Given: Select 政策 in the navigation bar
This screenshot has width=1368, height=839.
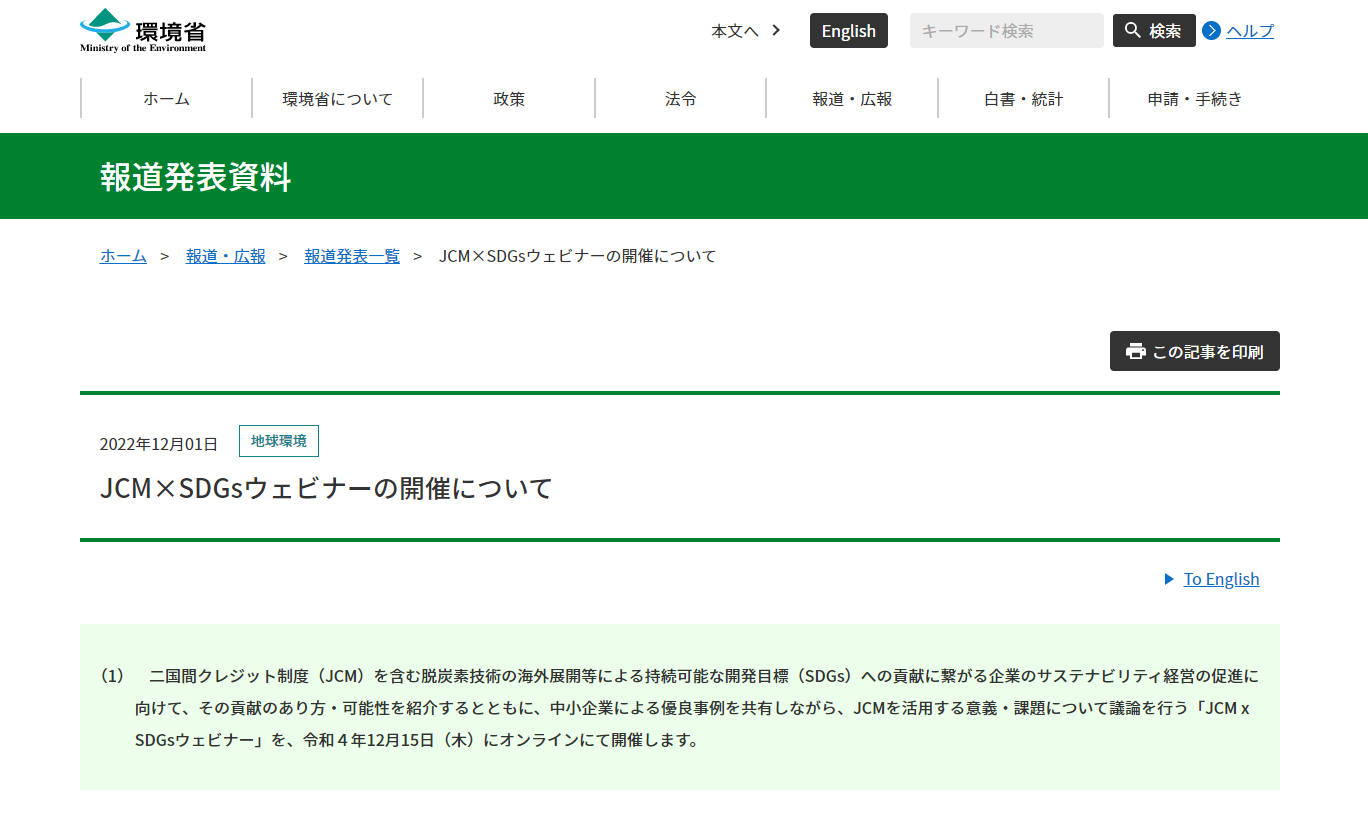Looking at the screenshot, I should [509, 99].
